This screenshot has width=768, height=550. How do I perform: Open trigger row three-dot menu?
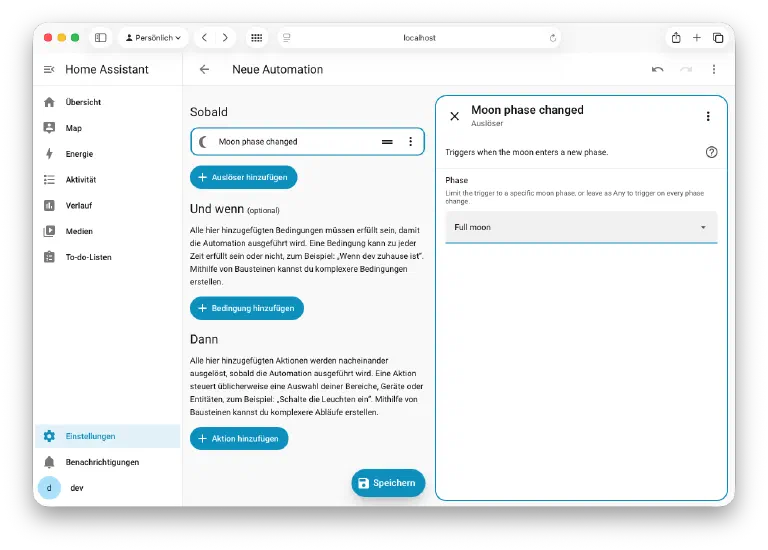410,142
